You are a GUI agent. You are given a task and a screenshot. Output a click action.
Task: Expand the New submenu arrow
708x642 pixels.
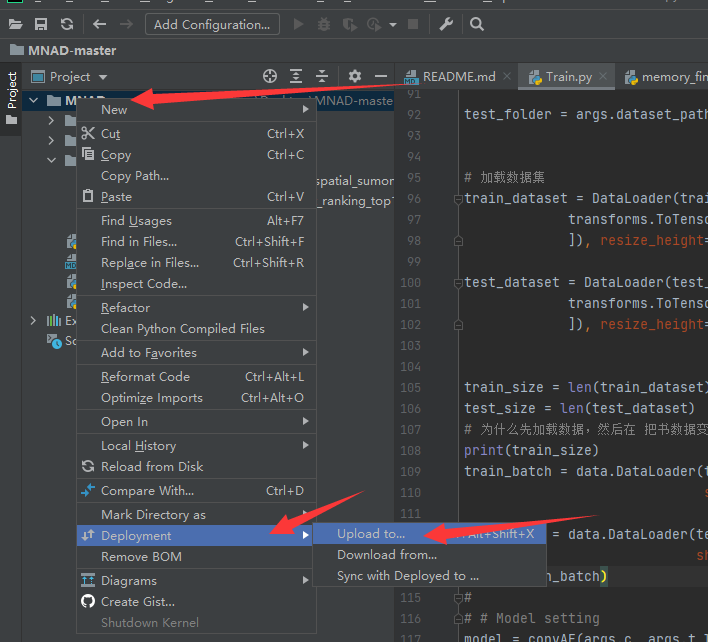tap(306, 109)
